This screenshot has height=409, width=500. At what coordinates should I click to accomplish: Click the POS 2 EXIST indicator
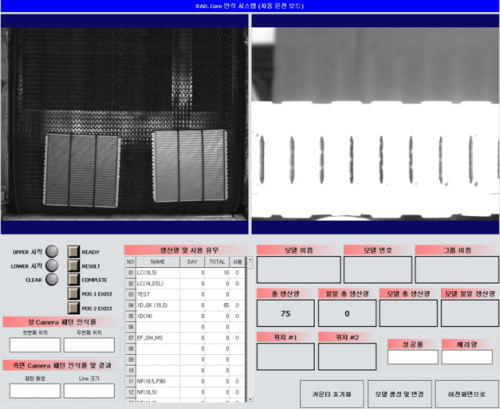click(x=73, y=308)
